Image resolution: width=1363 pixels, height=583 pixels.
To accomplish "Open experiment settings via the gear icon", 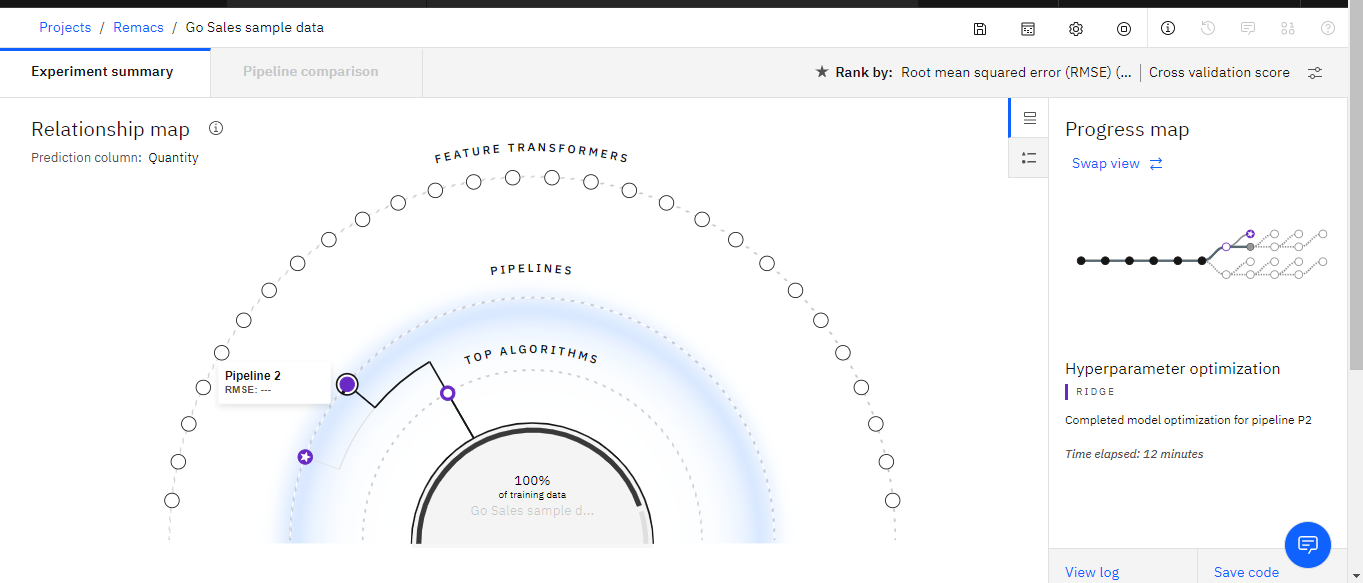I will [1076, 29].
